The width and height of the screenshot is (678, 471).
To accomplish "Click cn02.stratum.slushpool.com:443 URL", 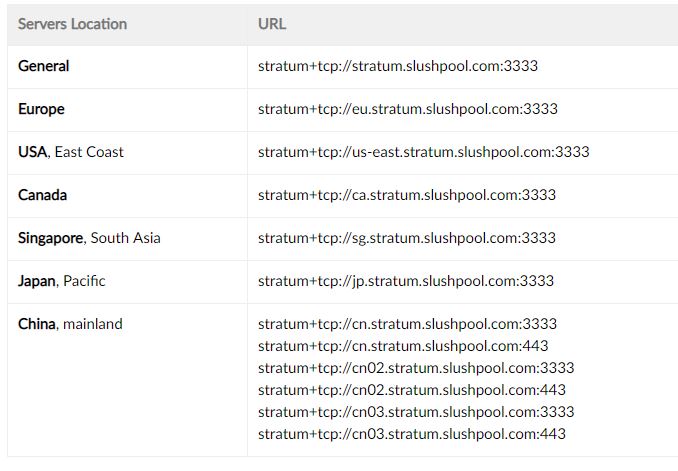I will pyautogui.click(x=412, y=390).
